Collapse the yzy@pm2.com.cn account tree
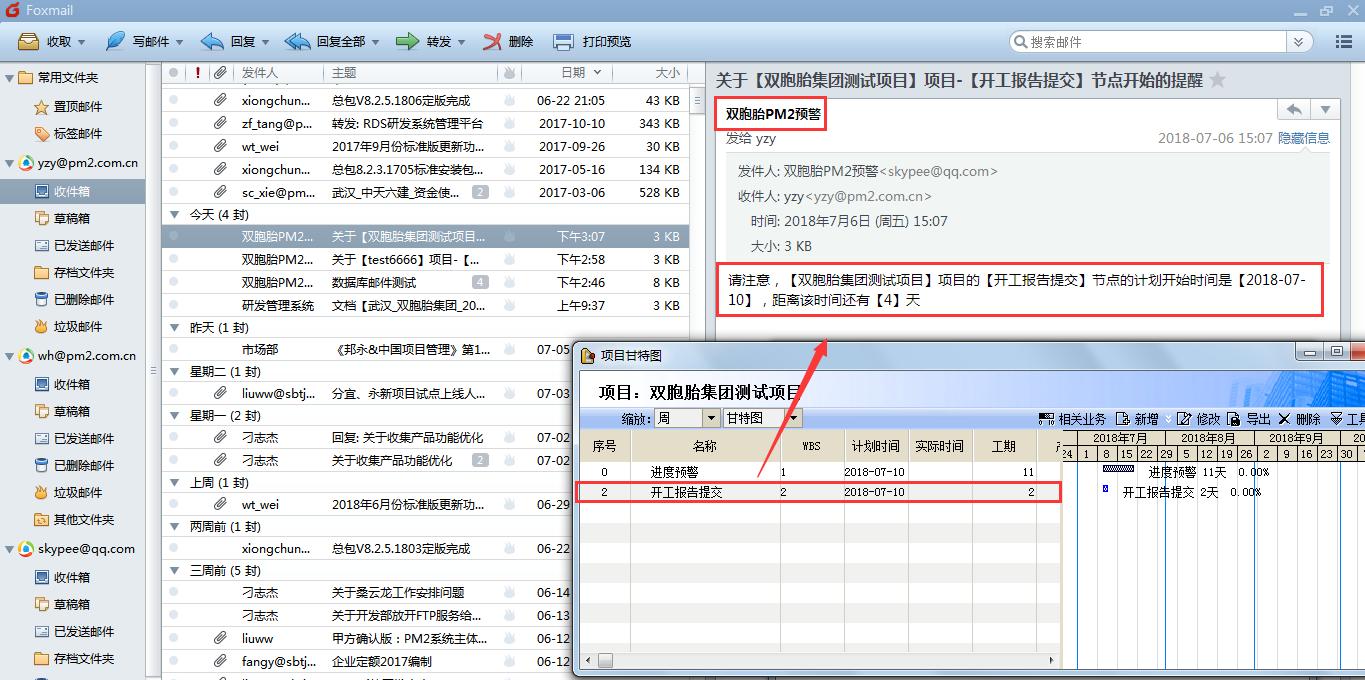This screenshot has width=1365, height=680. (9, 163)
